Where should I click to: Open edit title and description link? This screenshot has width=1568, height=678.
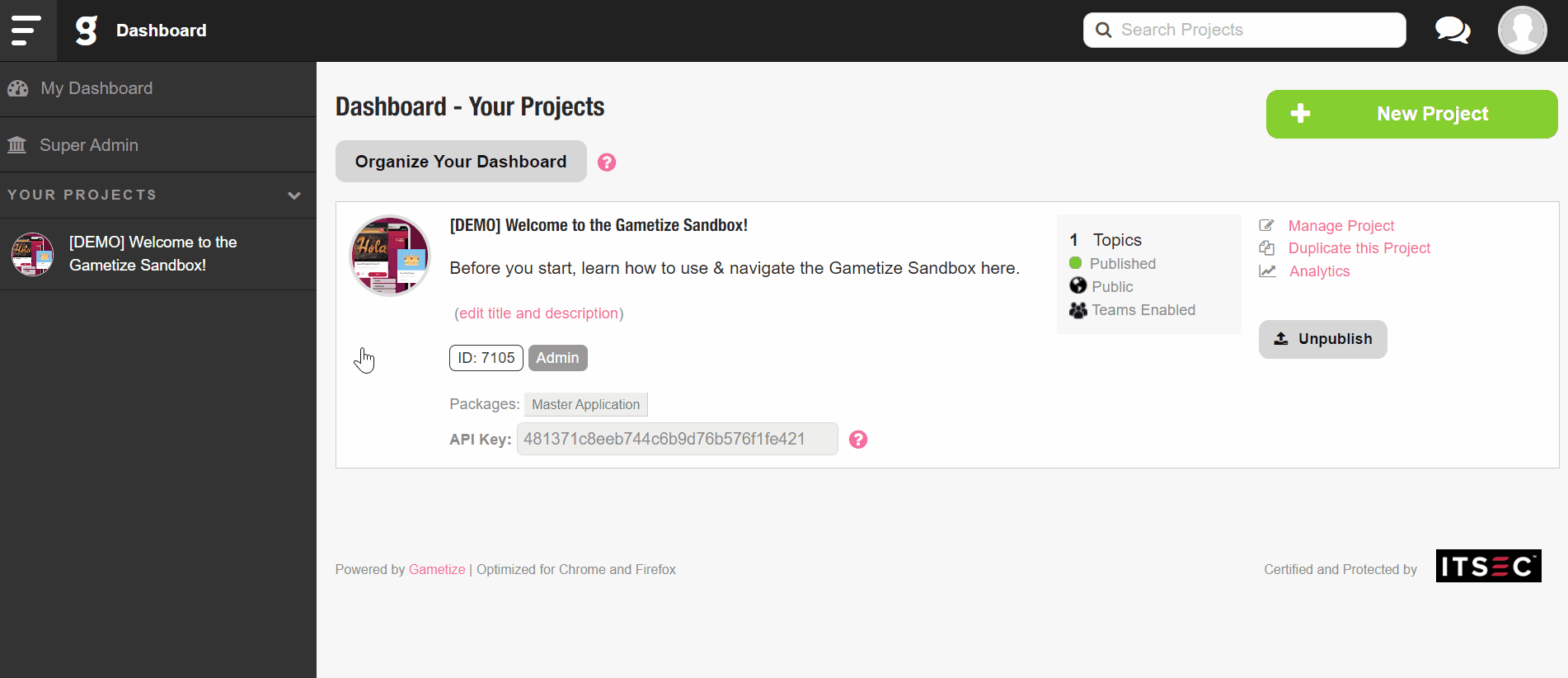[538, 313]
